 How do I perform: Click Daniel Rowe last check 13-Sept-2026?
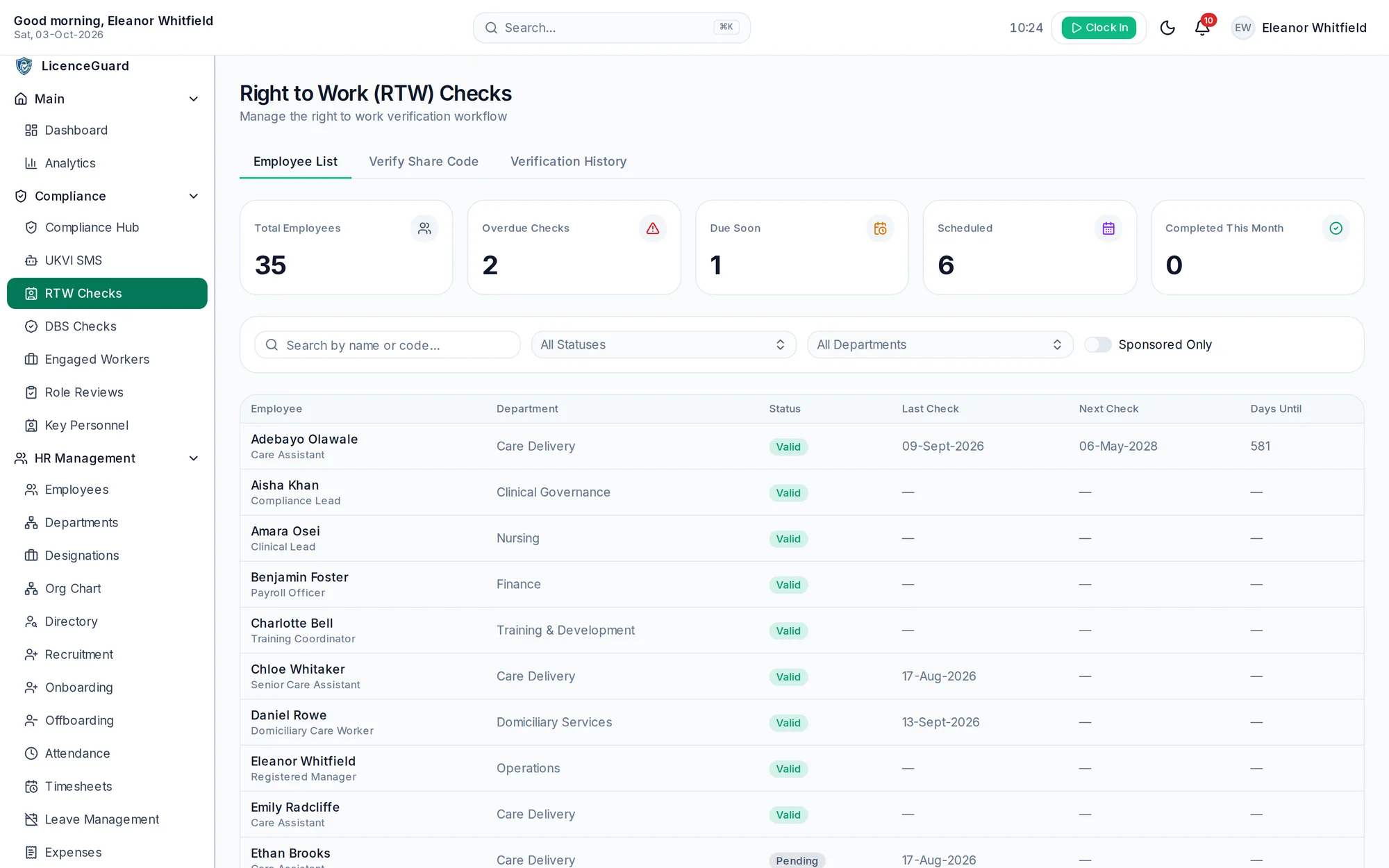[940, 722]
